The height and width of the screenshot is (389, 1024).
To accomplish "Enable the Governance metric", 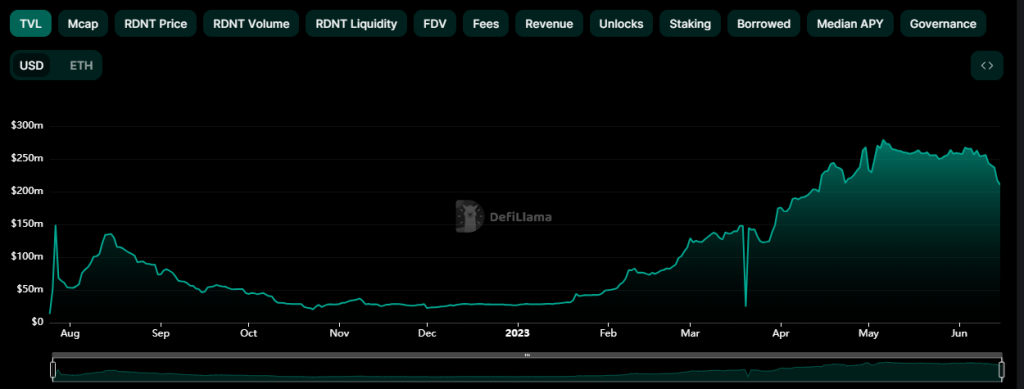I will pos(943,24).
